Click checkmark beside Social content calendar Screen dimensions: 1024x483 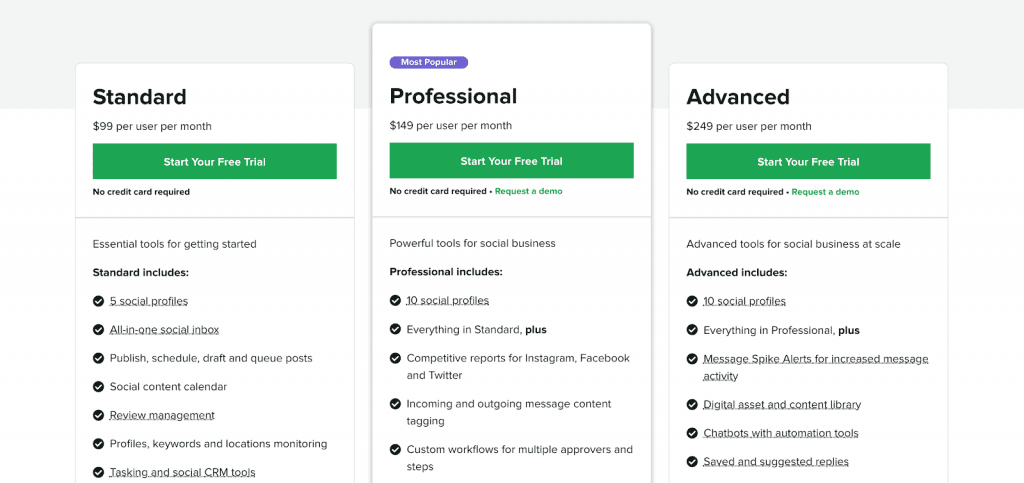coord(98,386)
